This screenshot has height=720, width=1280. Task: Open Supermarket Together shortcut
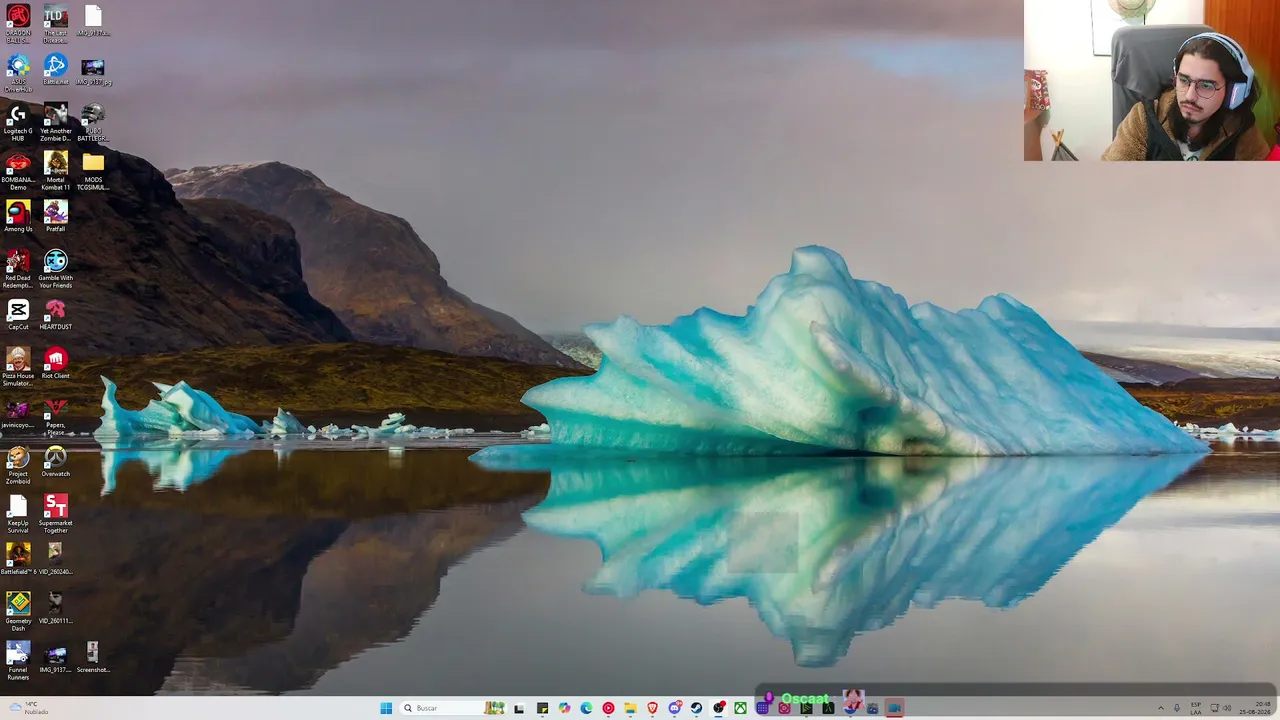[55, 514]
